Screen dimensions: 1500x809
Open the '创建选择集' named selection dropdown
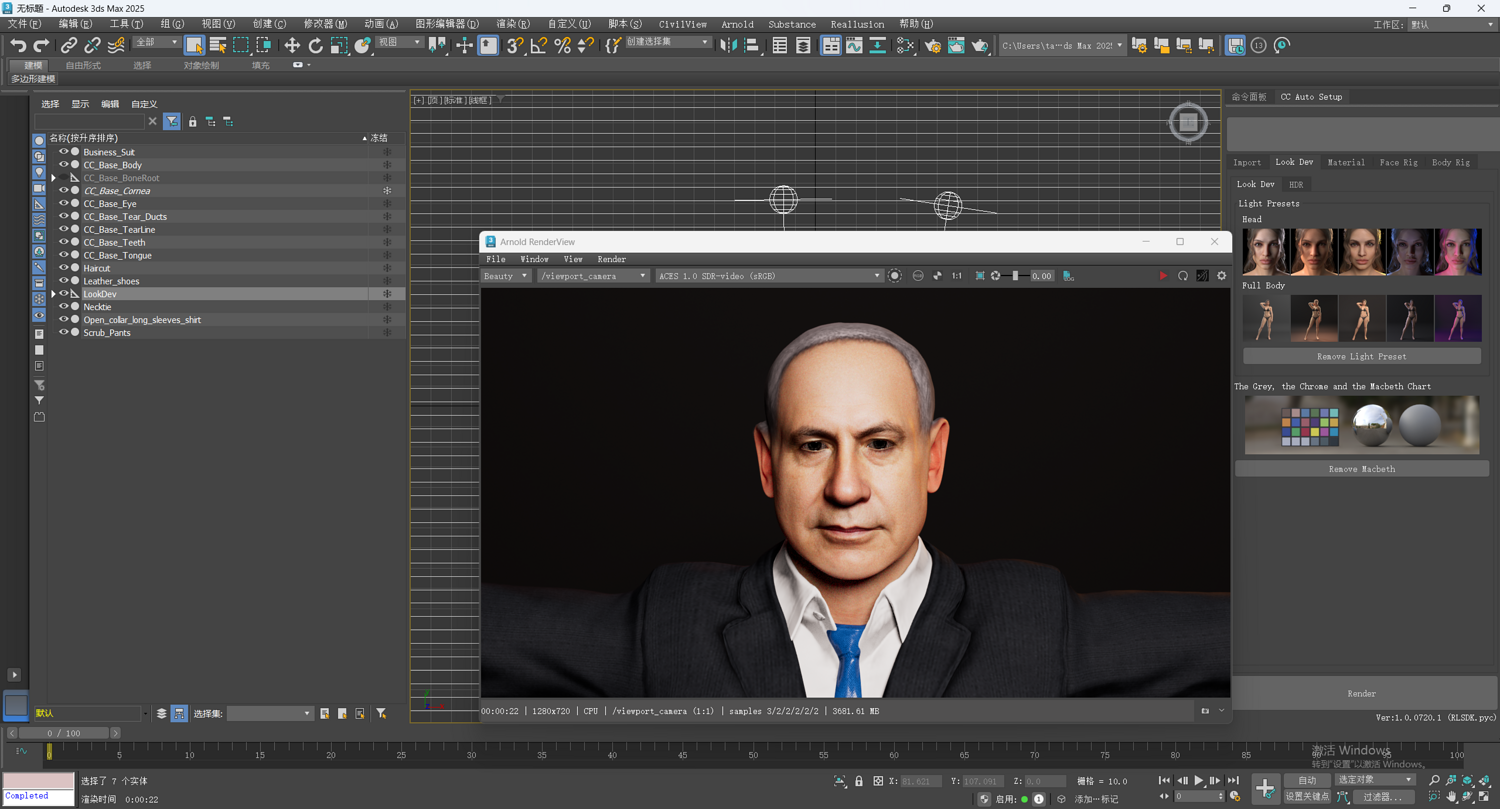(668, 43)
